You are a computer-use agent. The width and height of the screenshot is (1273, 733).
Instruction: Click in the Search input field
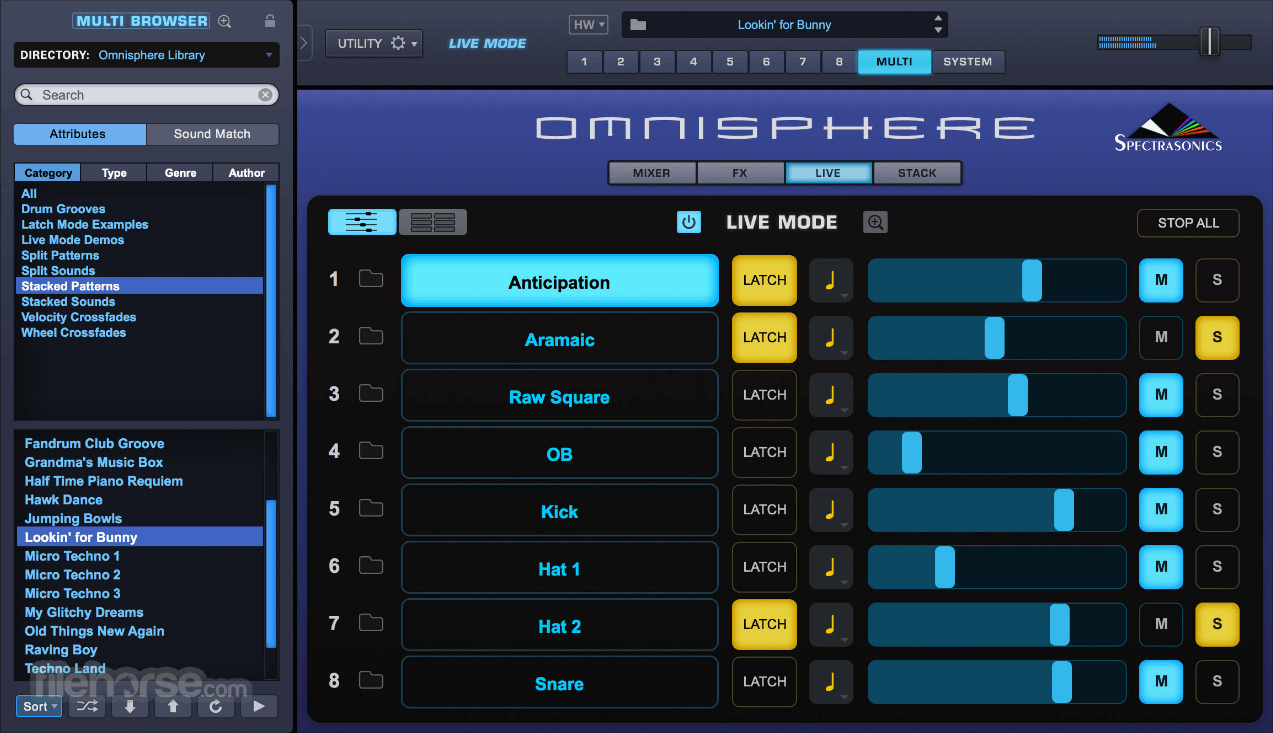tap(146, 95)
